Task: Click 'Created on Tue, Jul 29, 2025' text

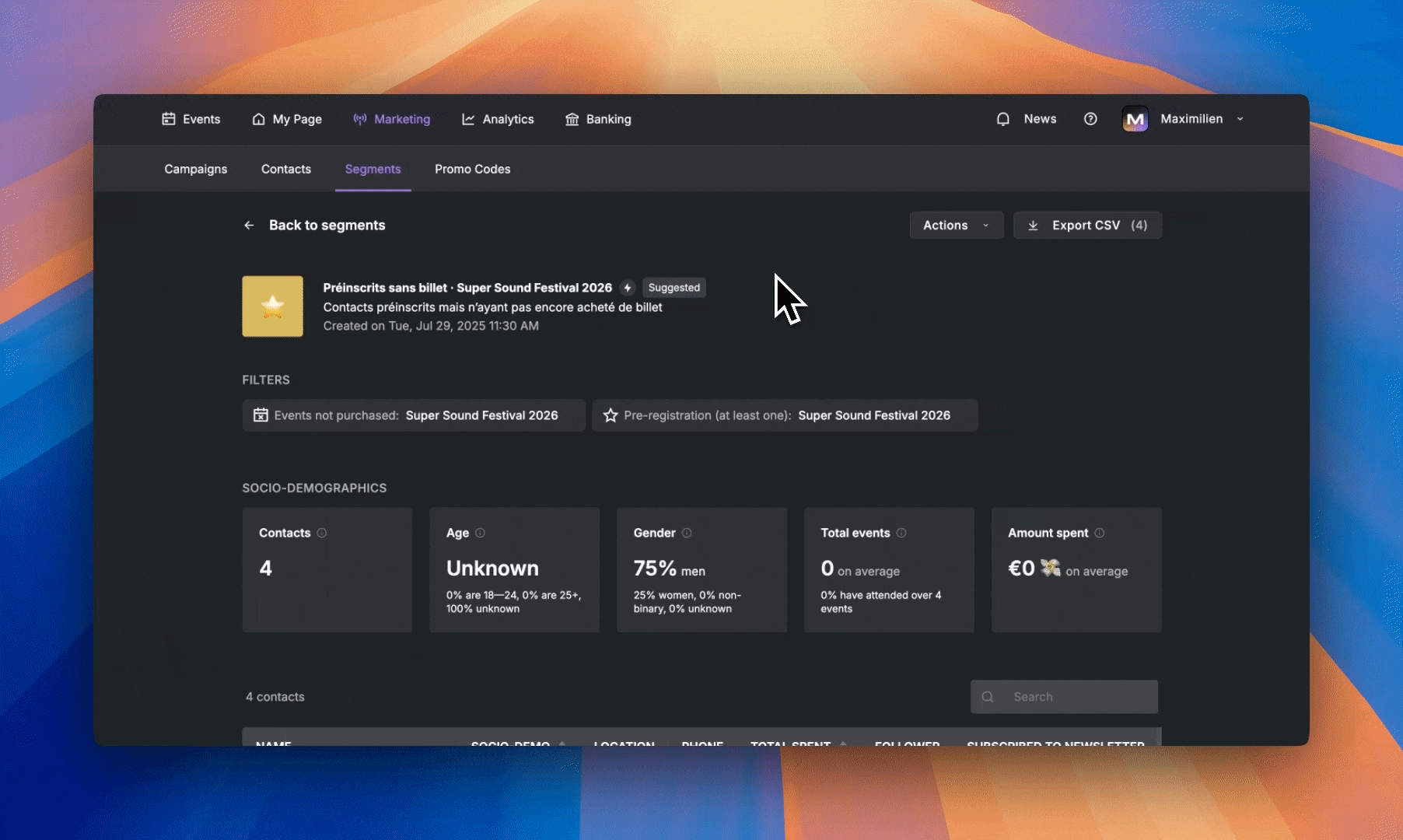Action: (x=431, y=326)
